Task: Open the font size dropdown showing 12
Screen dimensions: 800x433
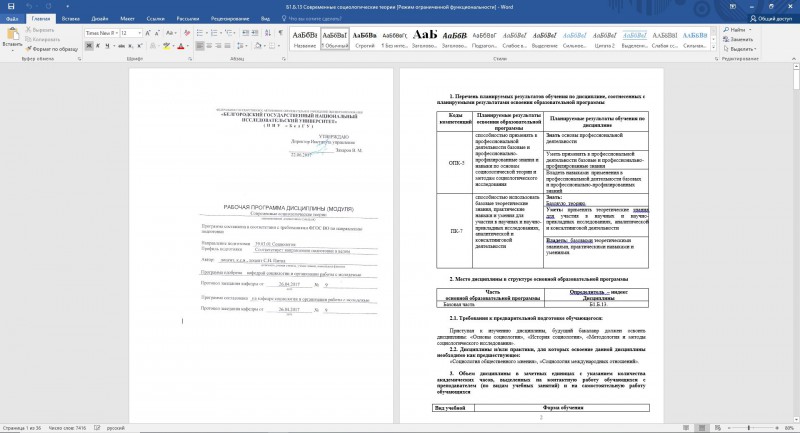Action: tap(139, 33)
